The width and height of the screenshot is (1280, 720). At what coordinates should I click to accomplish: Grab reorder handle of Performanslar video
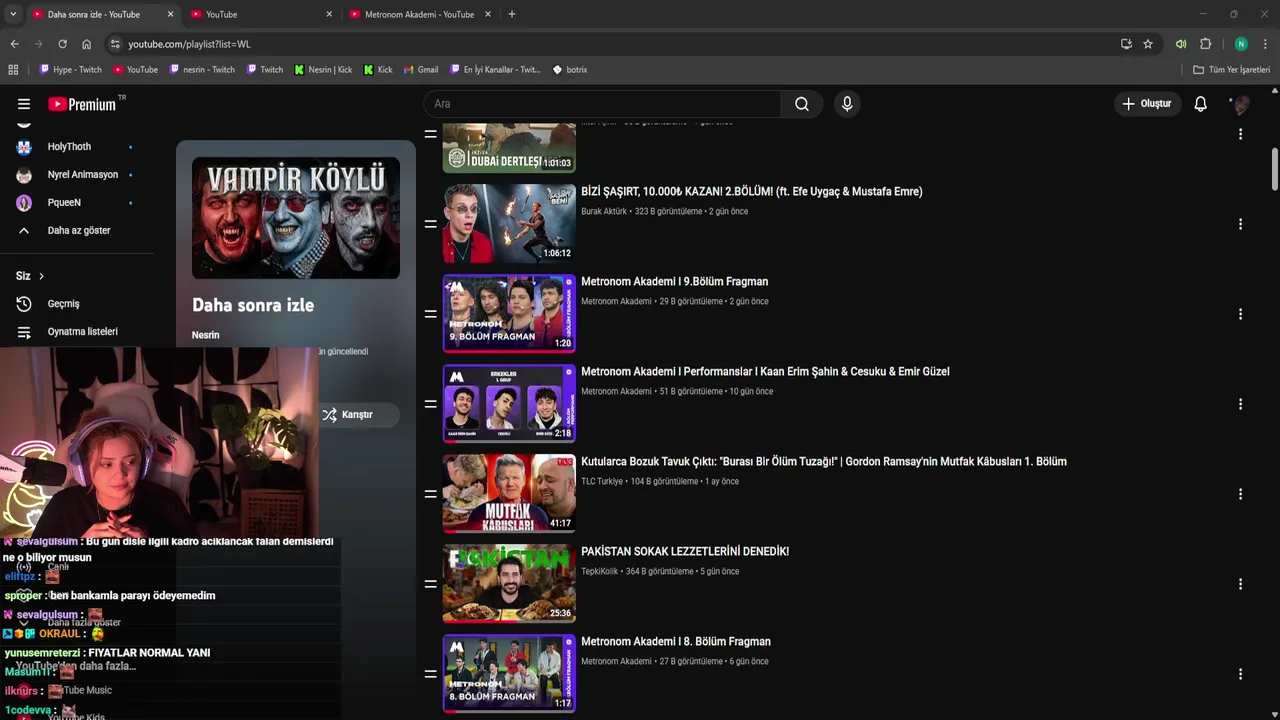(430, 404)
